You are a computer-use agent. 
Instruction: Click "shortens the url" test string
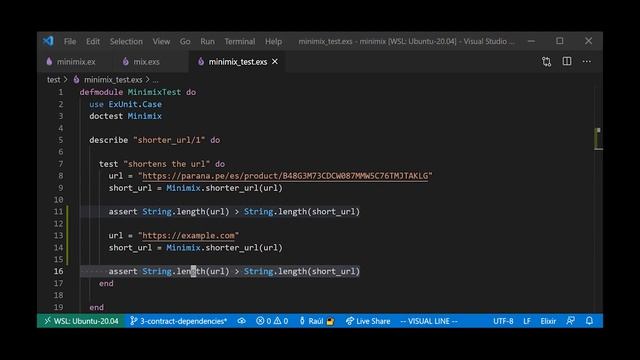click(167, 164)
